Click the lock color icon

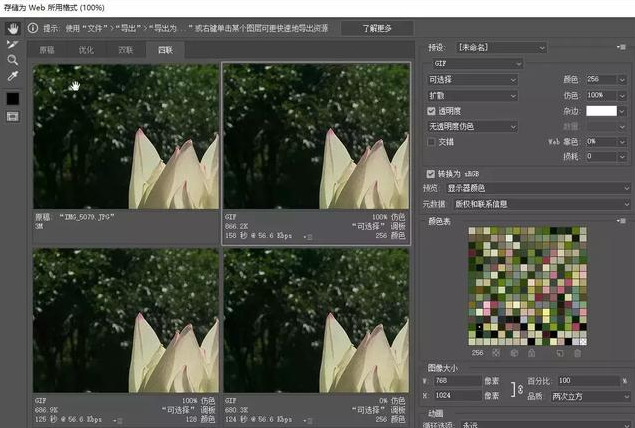532,353
